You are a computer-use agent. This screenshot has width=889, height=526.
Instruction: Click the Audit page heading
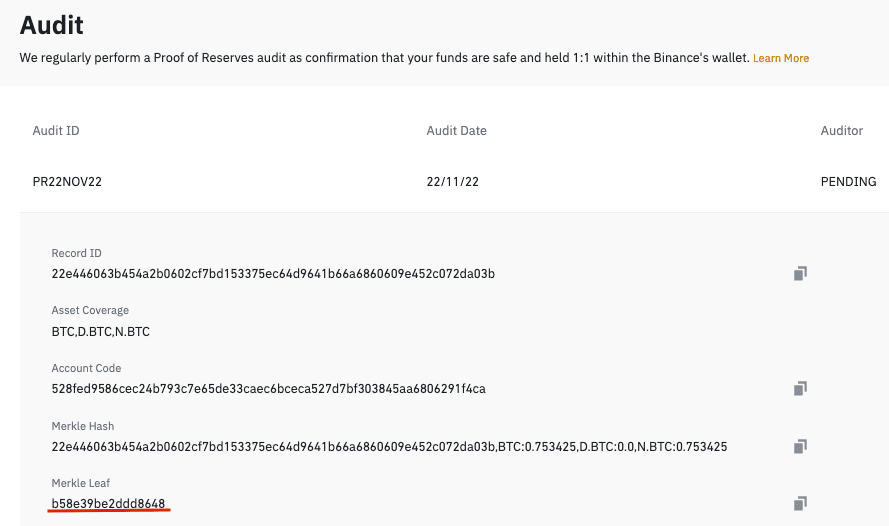[52, 24]
